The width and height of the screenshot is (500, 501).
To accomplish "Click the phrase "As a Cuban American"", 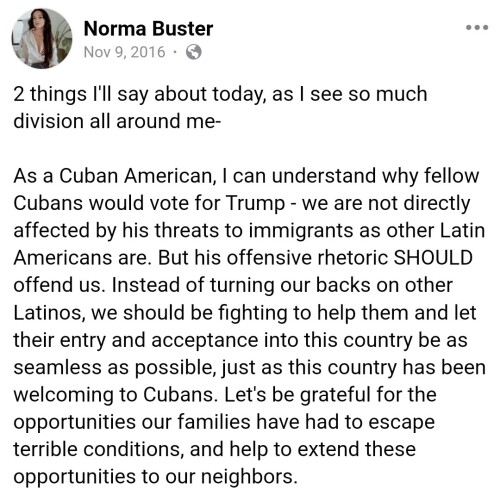I will 113,176.
